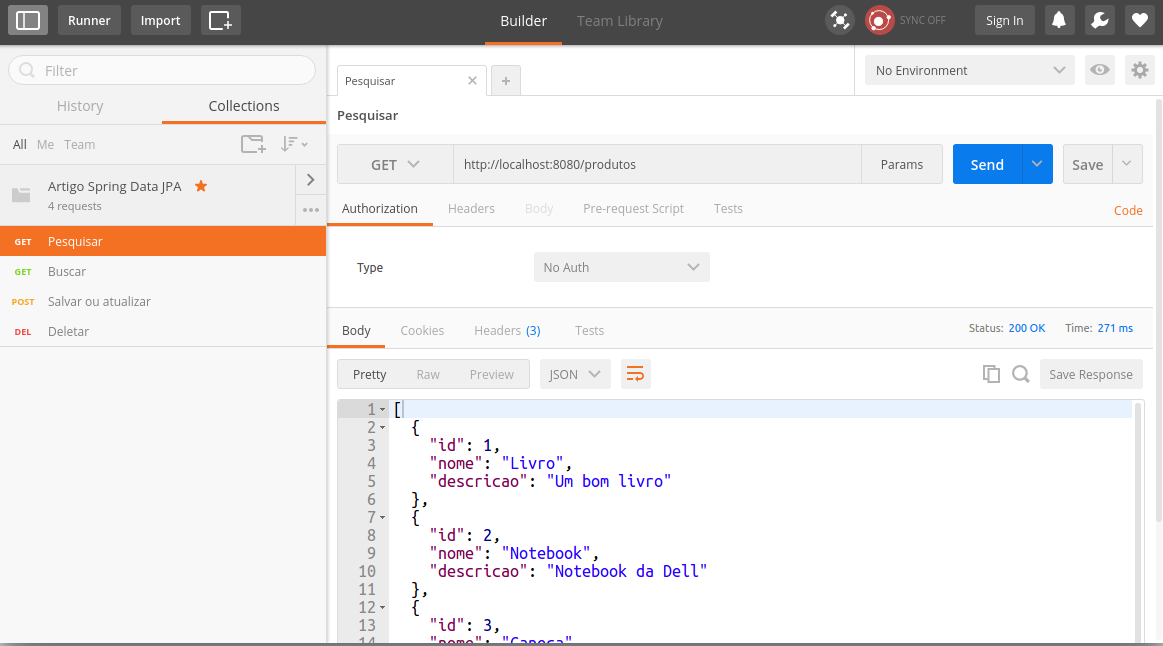This screenshot has height=646, width=1163.
Task: Open the notifications bell
Action: (1059, 20)
